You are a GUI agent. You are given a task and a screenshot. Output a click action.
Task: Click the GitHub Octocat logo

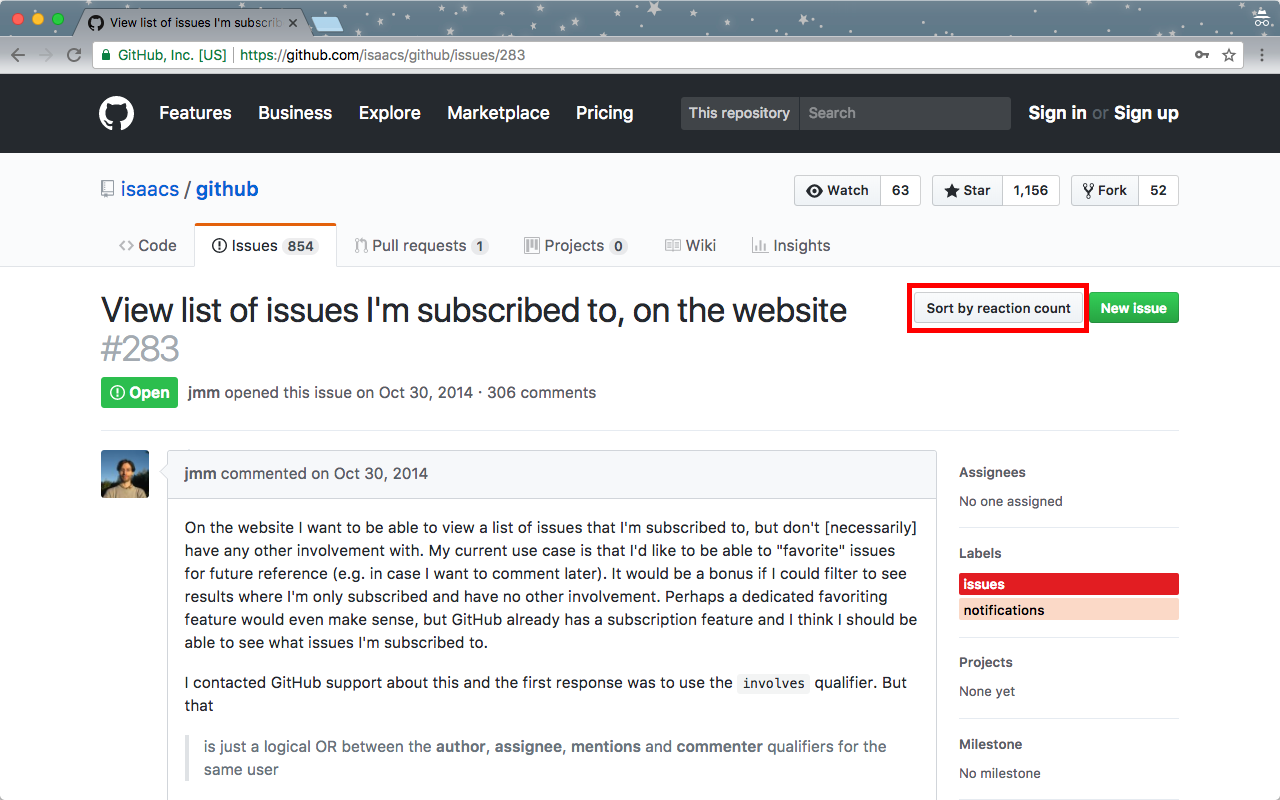(x=116, y=113)
